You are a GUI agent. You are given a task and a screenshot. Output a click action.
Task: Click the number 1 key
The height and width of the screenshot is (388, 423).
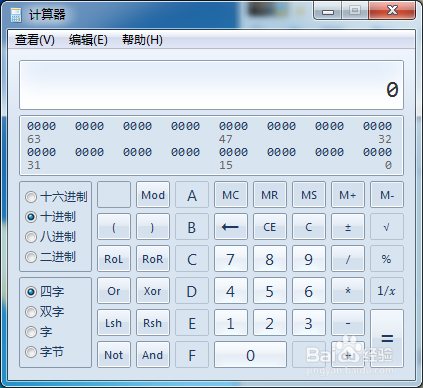tap(231, 323)
